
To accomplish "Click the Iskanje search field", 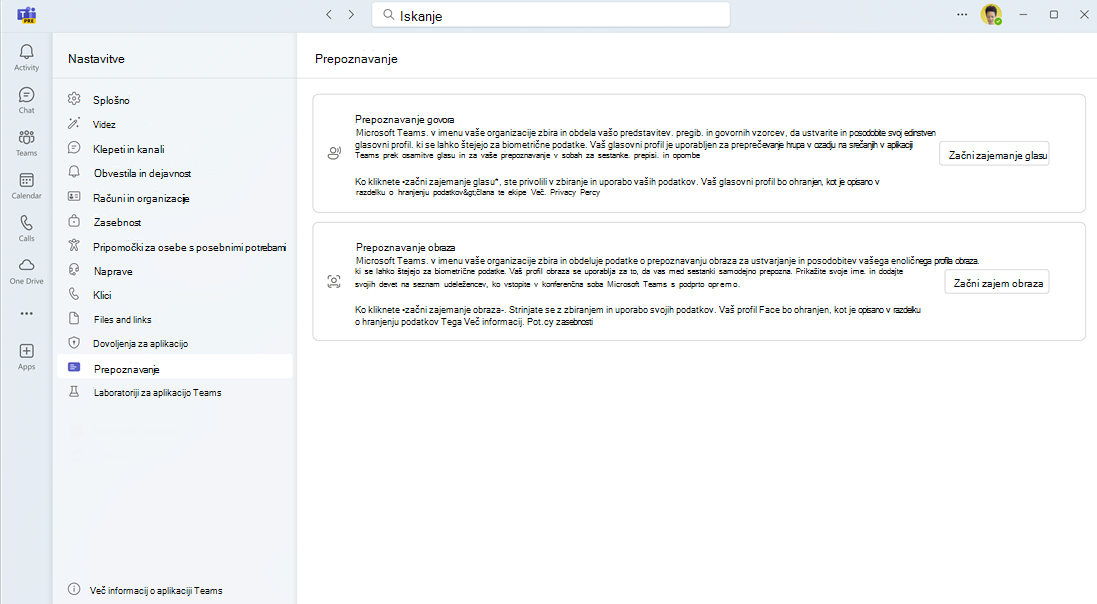I will (551, 15).
